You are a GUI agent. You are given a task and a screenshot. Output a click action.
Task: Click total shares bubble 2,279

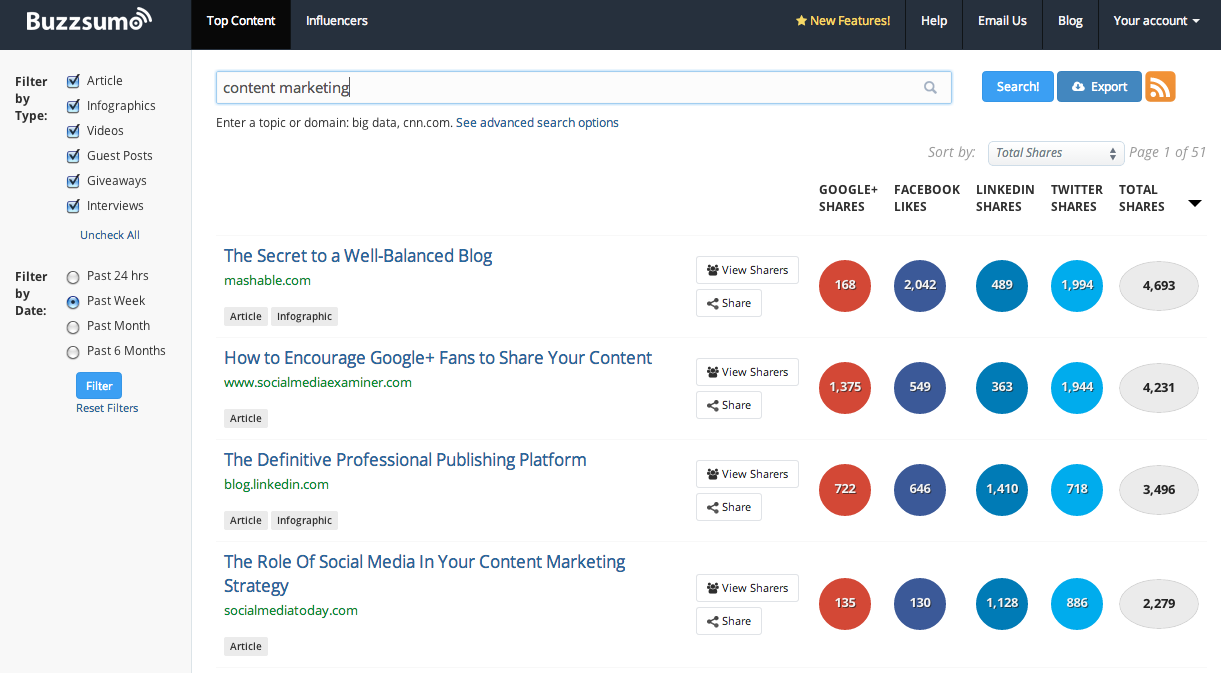click(1158, 604)
